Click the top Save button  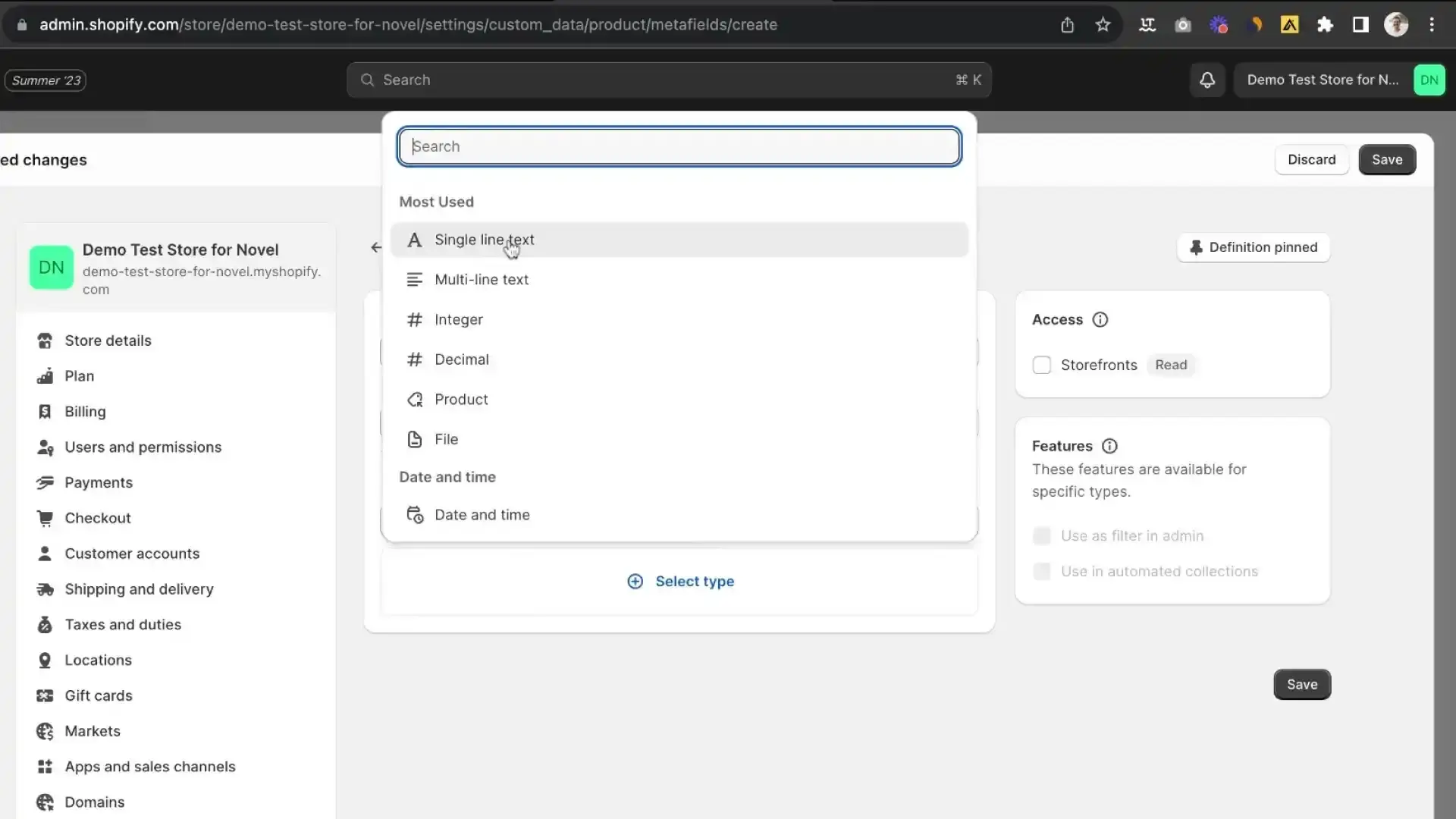pyautogui.click(x=1386, y=160)
